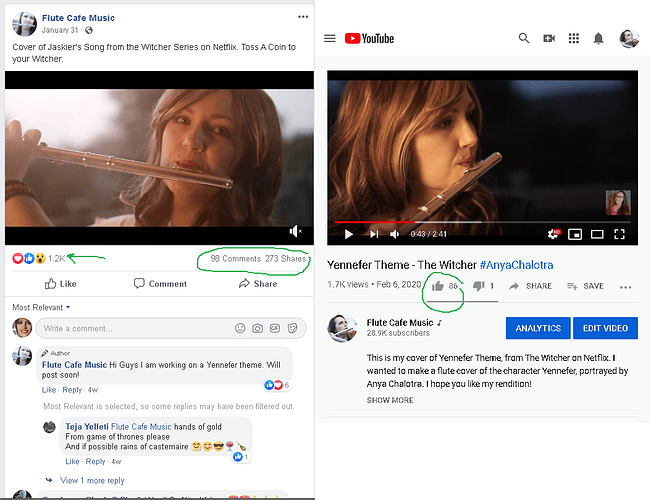Image resolution: width=651 pixels, height=500 pixels.
Task: Play the Facebook flute video
Action: 159,158
